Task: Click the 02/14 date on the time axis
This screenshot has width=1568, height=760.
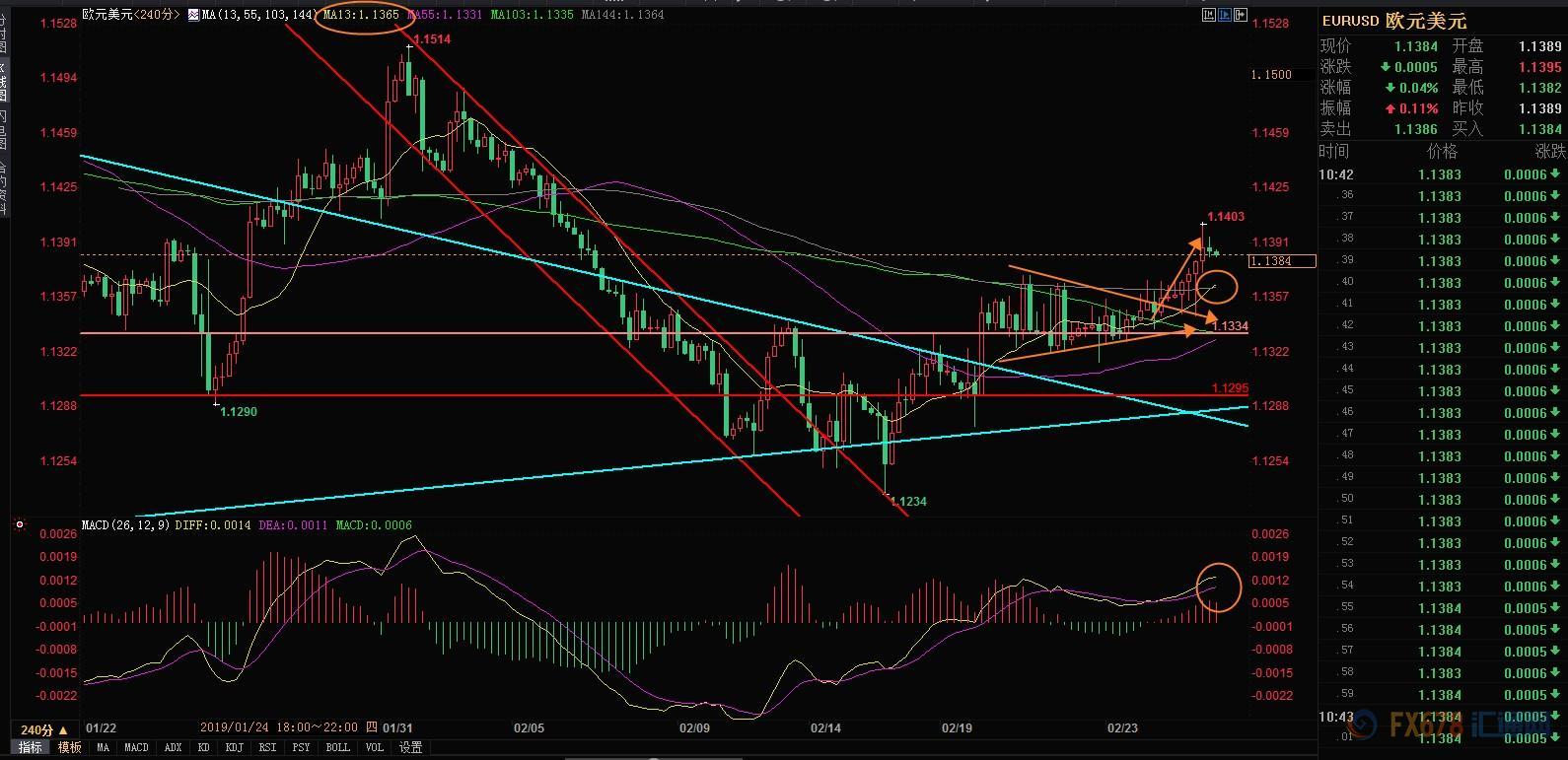Action: coord(825,728)
